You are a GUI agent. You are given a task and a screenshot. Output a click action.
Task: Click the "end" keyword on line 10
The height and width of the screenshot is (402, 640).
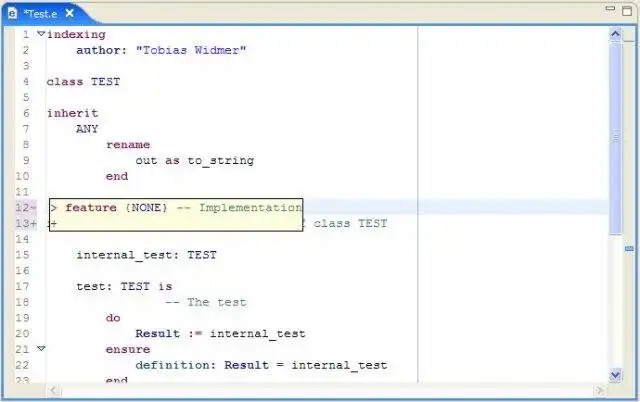(117, 176)
